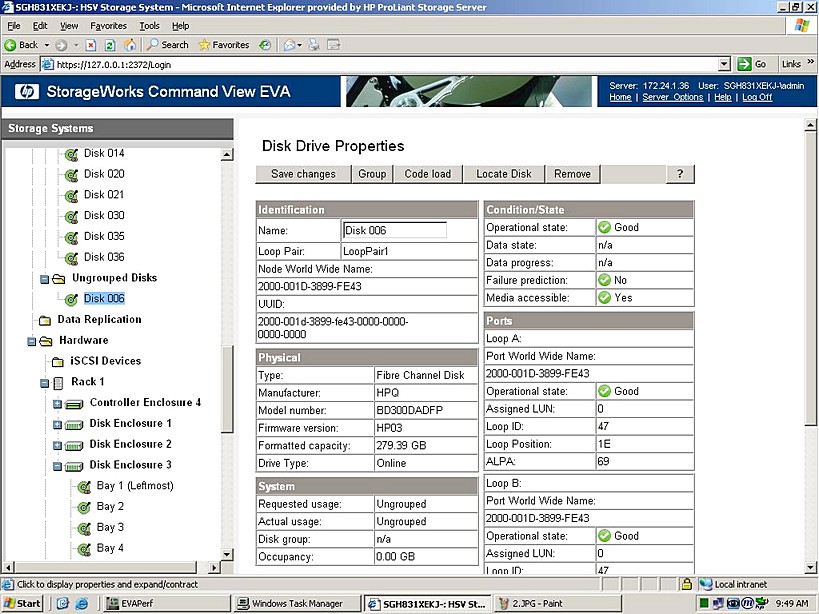
Task: Expand the Controller Enclosure 4 node
Action: point(57,404)
